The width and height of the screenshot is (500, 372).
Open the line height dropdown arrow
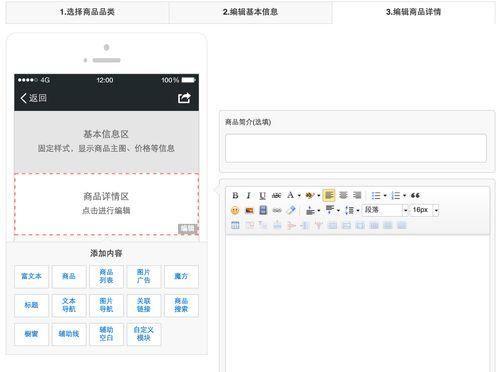pyautogui.click(x=358, y=211)
